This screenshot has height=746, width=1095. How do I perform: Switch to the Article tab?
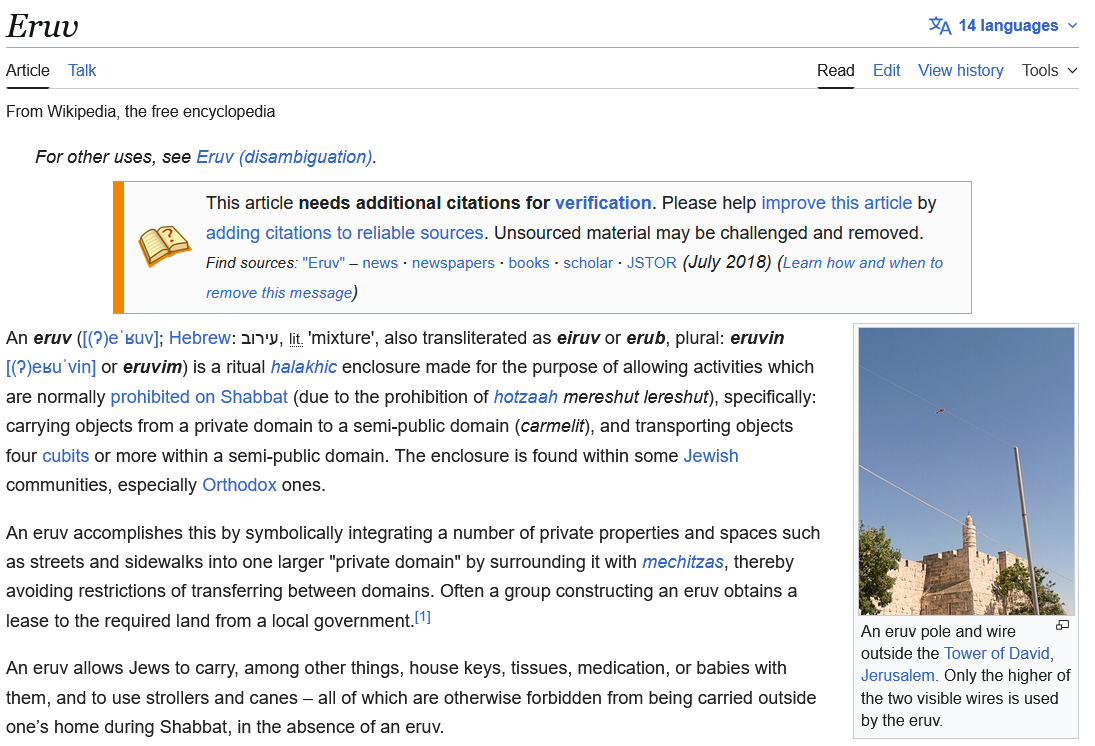pyautogui.click(x=28, y=71)
